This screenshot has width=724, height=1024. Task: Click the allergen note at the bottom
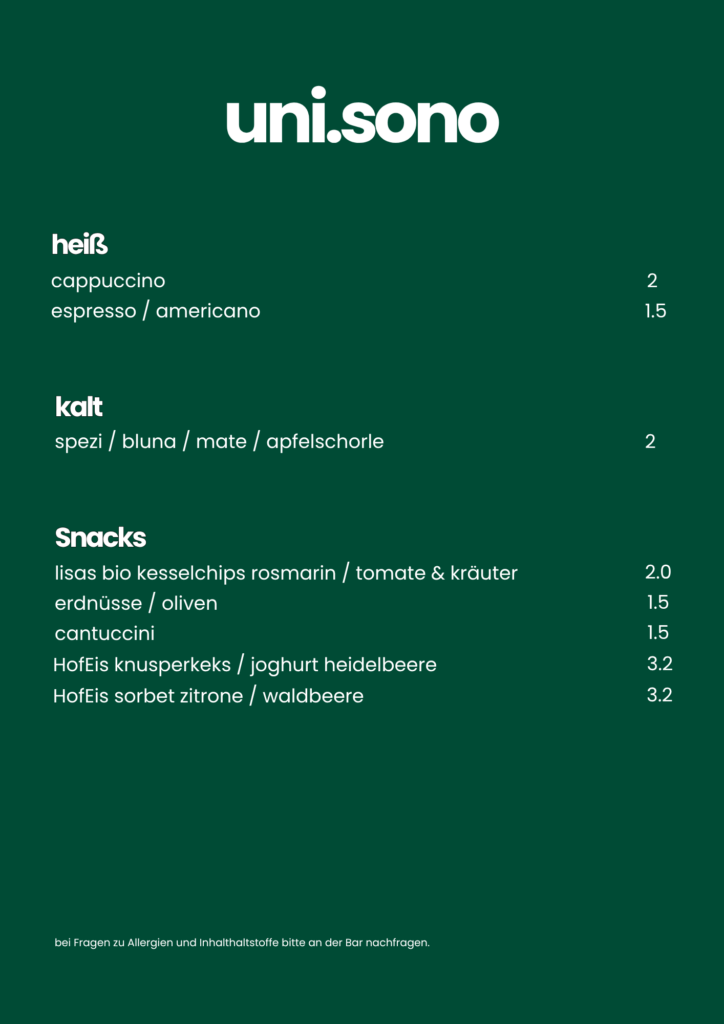tap(242, 942)
